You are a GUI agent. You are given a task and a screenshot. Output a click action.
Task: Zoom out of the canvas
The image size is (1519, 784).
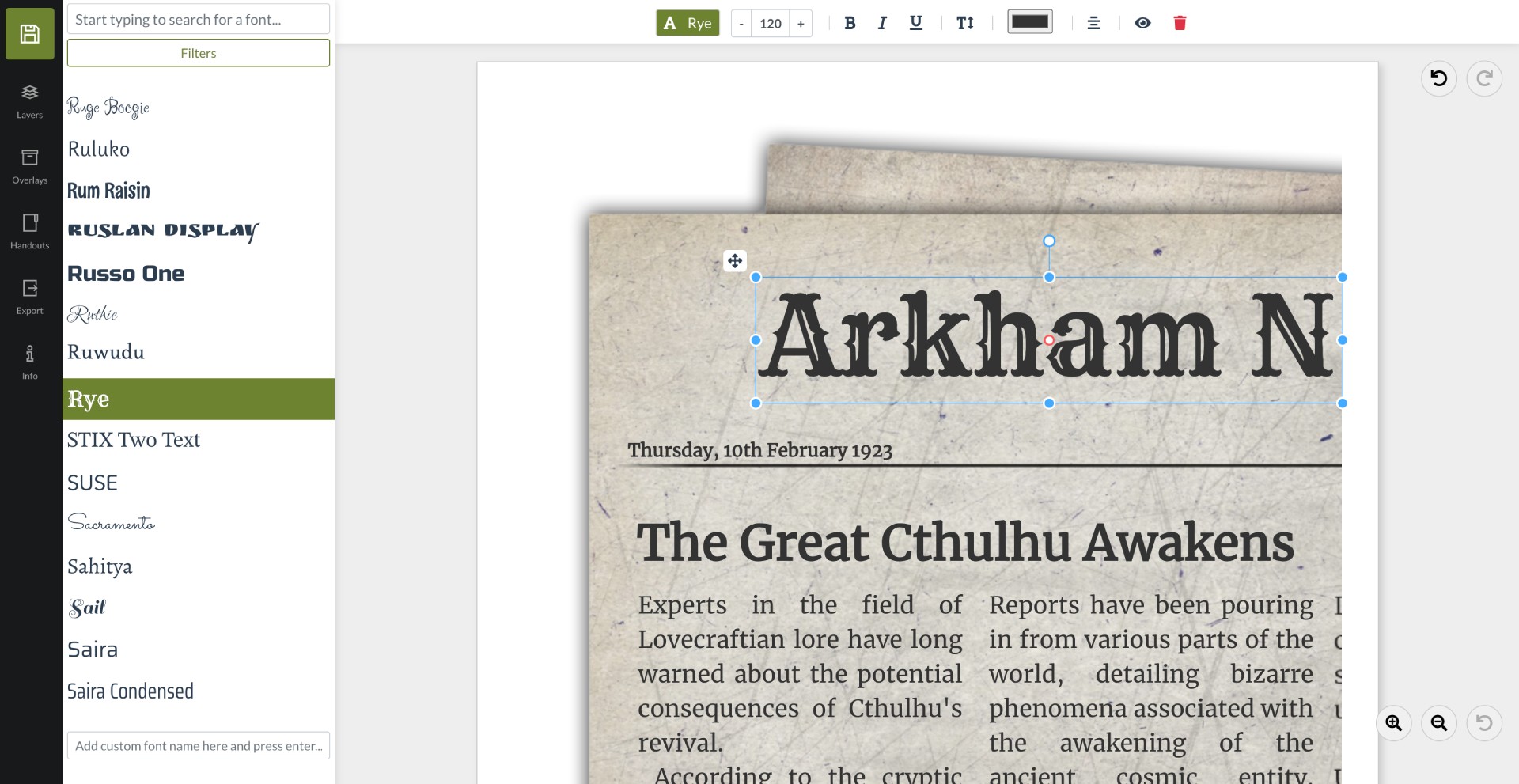1438,723
